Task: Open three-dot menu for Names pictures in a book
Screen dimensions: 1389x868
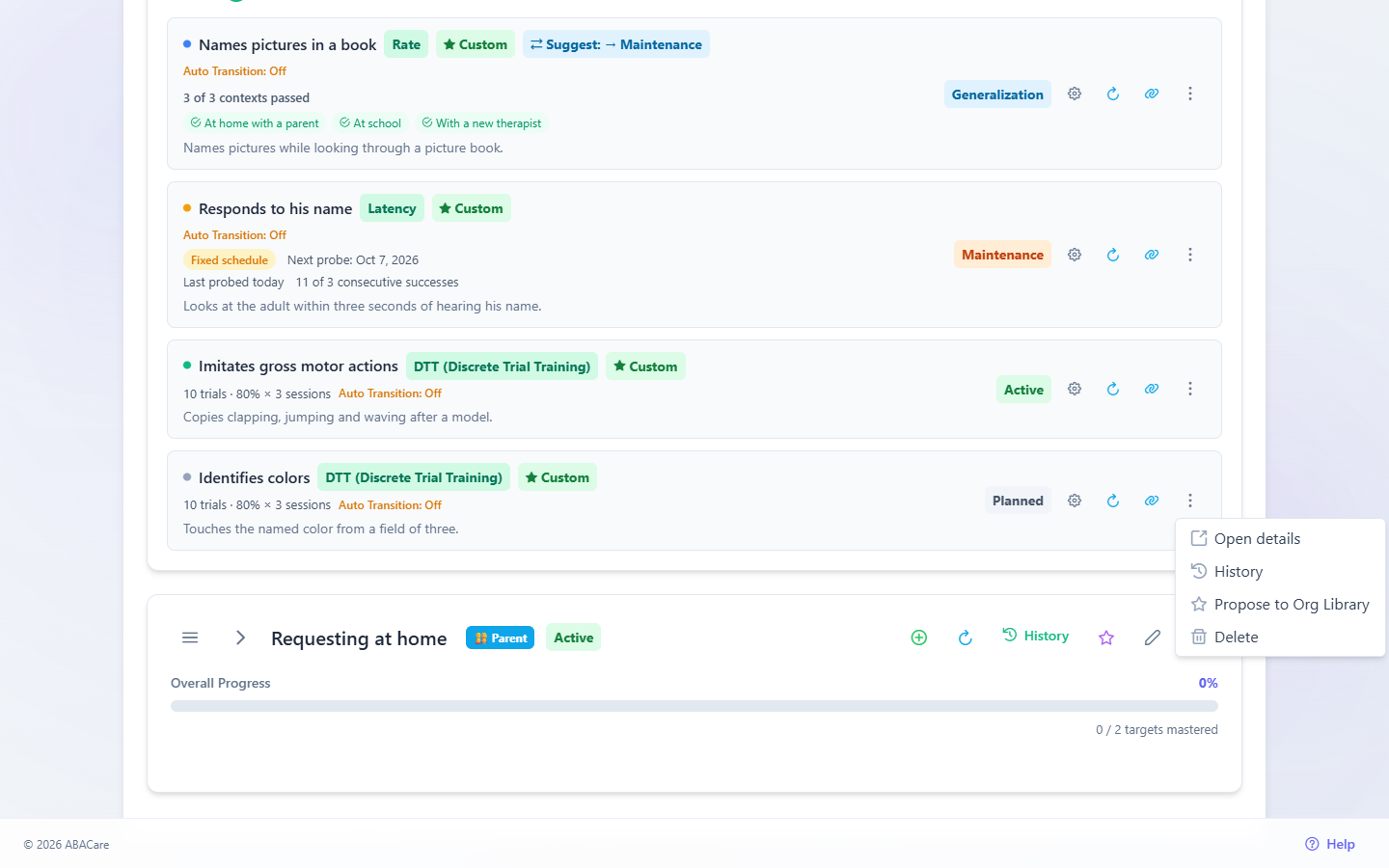Action: (1190, 94)
